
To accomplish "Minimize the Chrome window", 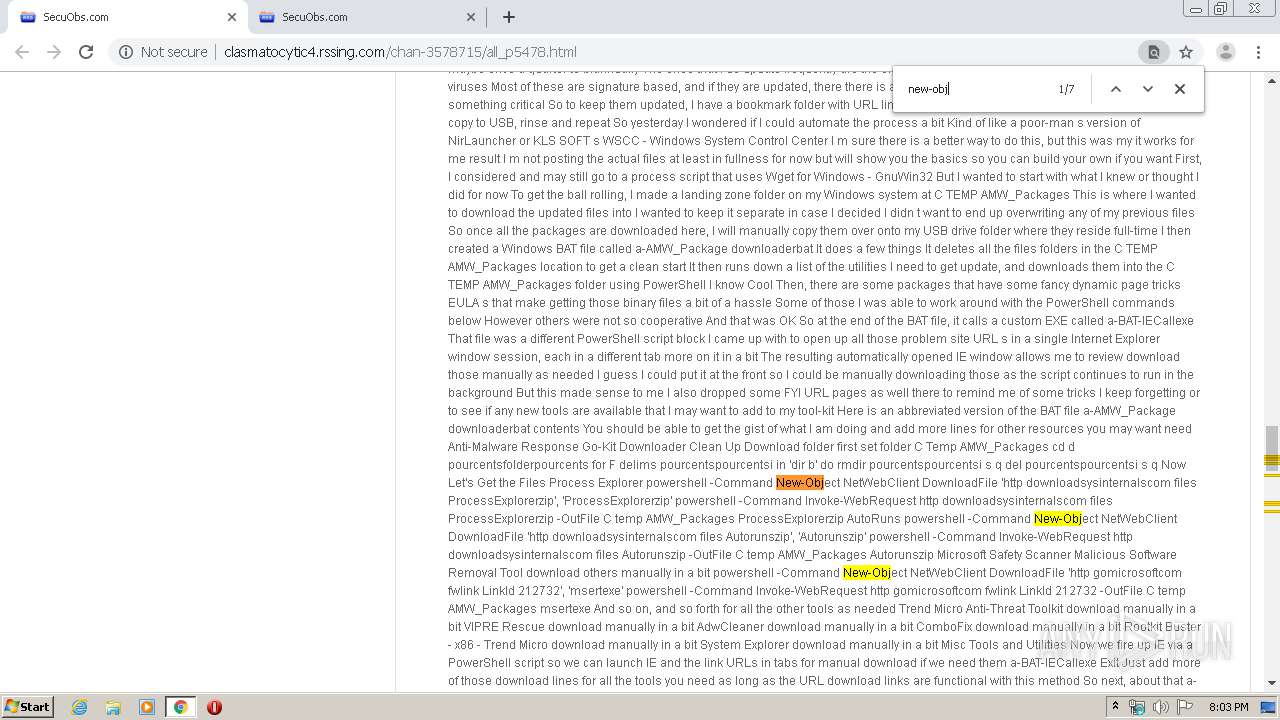I will [1195, 9].
